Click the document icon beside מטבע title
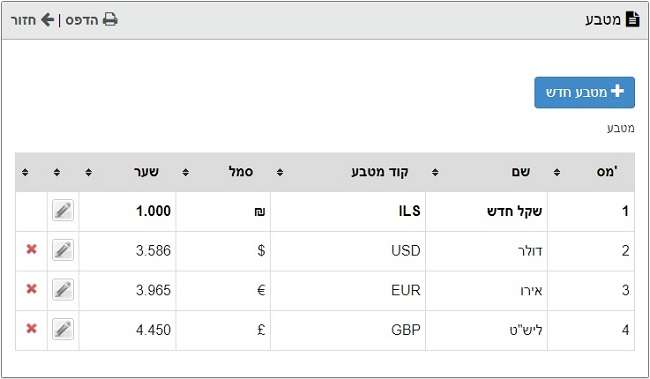 click(x=633, y=19)
